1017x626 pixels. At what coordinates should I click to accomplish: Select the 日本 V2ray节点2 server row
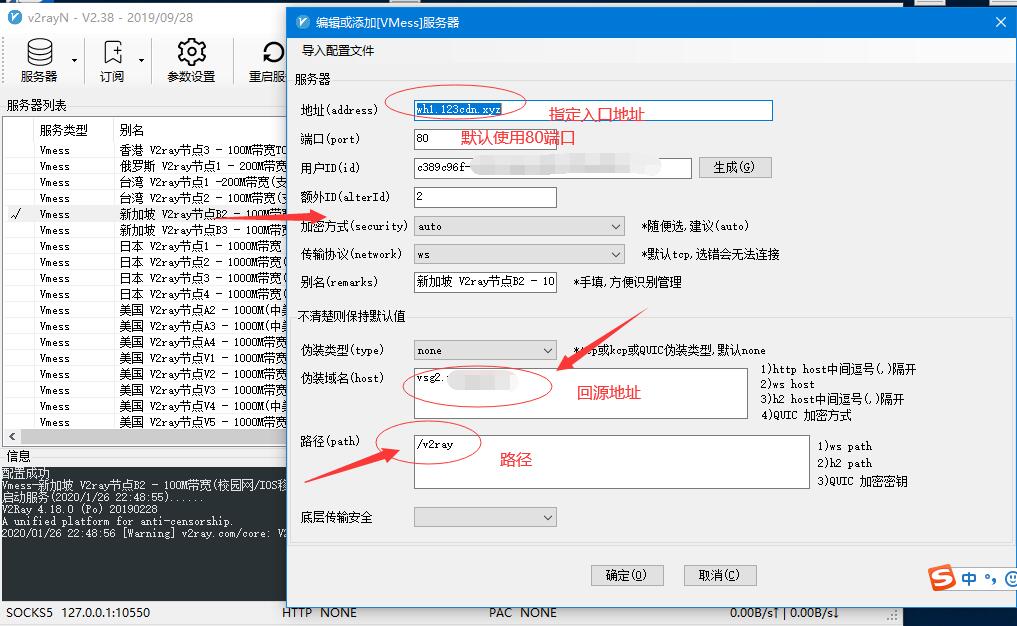(145, 262)
